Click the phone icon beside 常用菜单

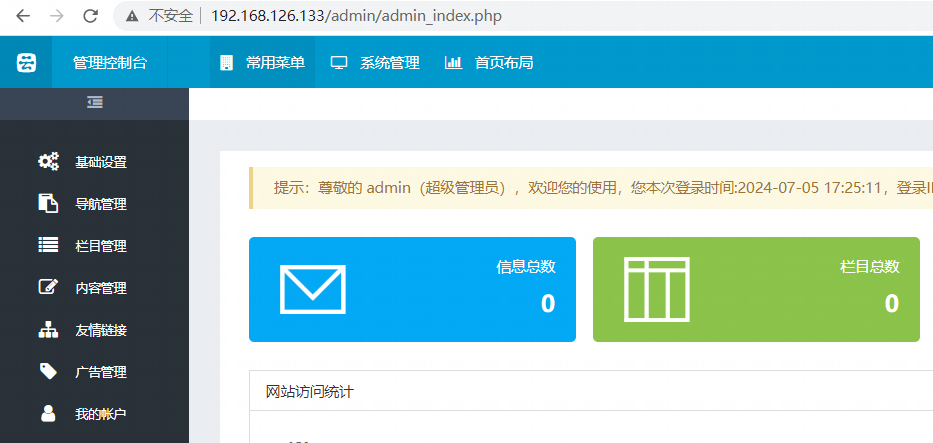pos(226,62)
